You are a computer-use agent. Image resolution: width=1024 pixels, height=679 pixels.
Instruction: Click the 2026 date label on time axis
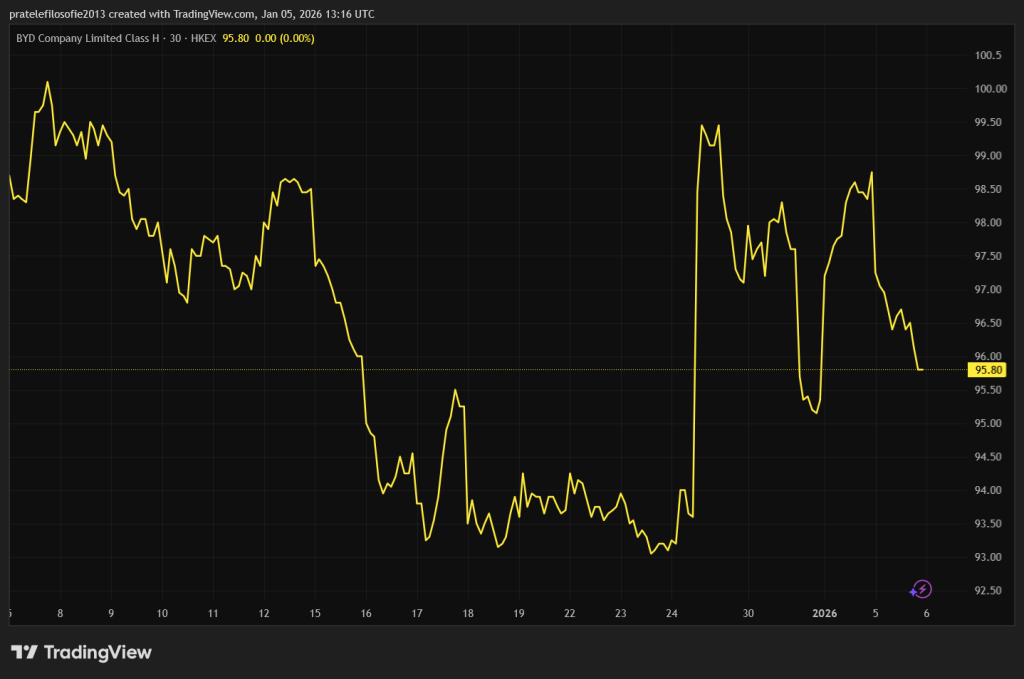[x=825, y=613]
